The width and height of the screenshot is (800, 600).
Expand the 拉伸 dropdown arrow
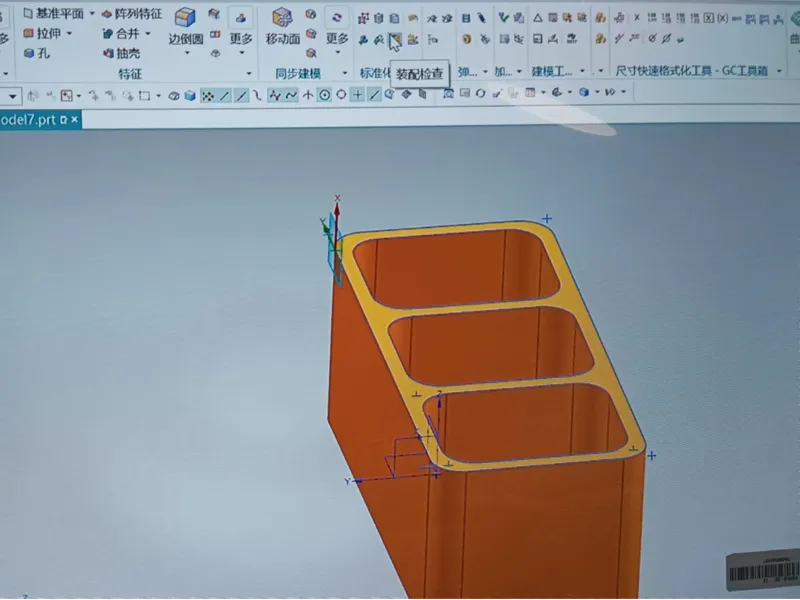69,34
